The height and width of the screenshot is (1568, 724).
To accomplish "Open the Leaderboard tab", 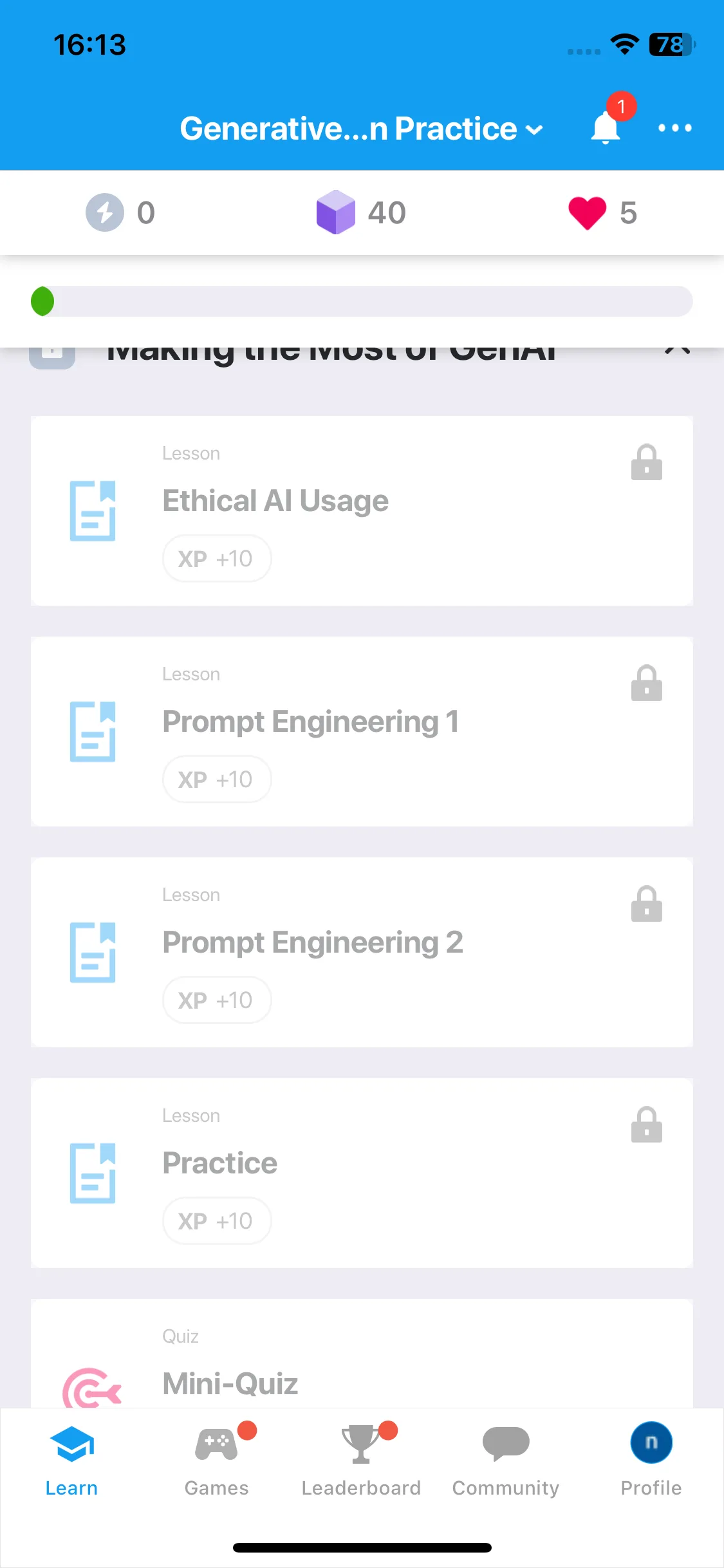I will click(361, 1460).
